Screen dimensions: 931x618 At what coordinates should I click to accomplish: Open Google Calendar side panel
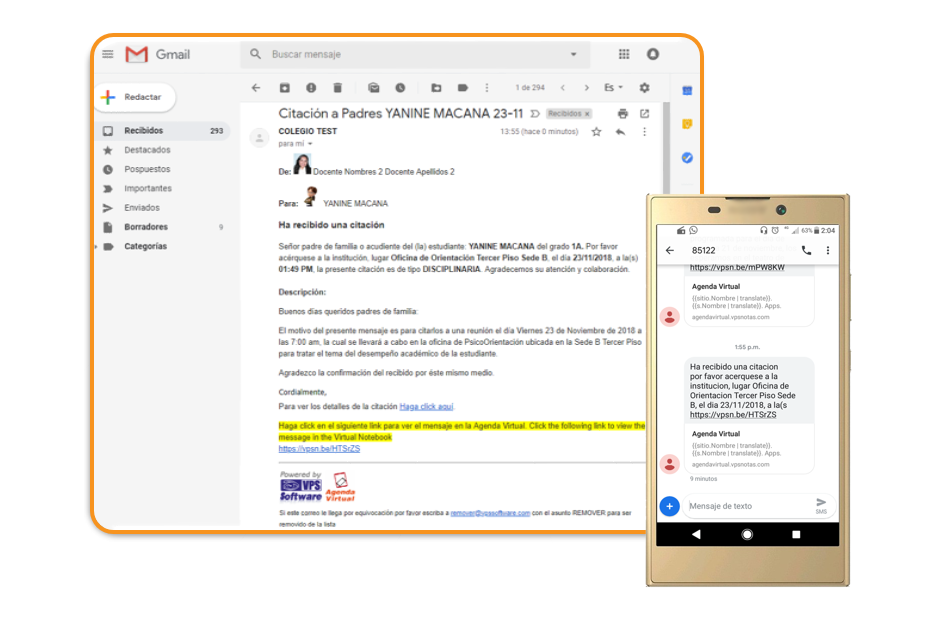pyautogui.click(x=687, y=91)
